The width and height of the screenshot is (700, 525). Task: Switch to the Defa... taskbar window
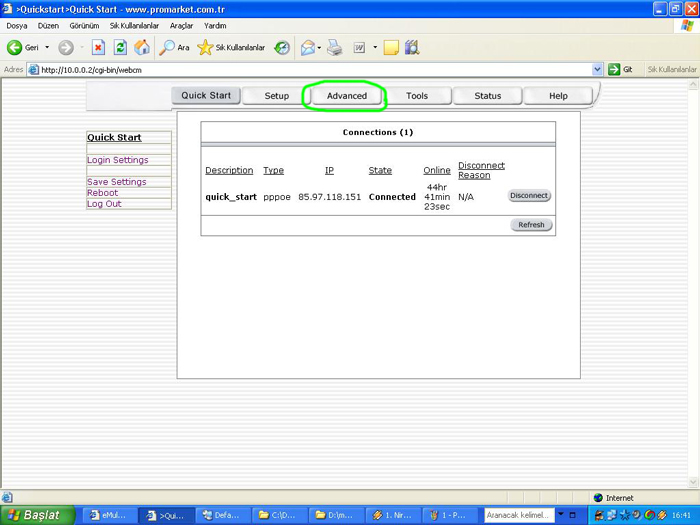click(x=223, y=515)
